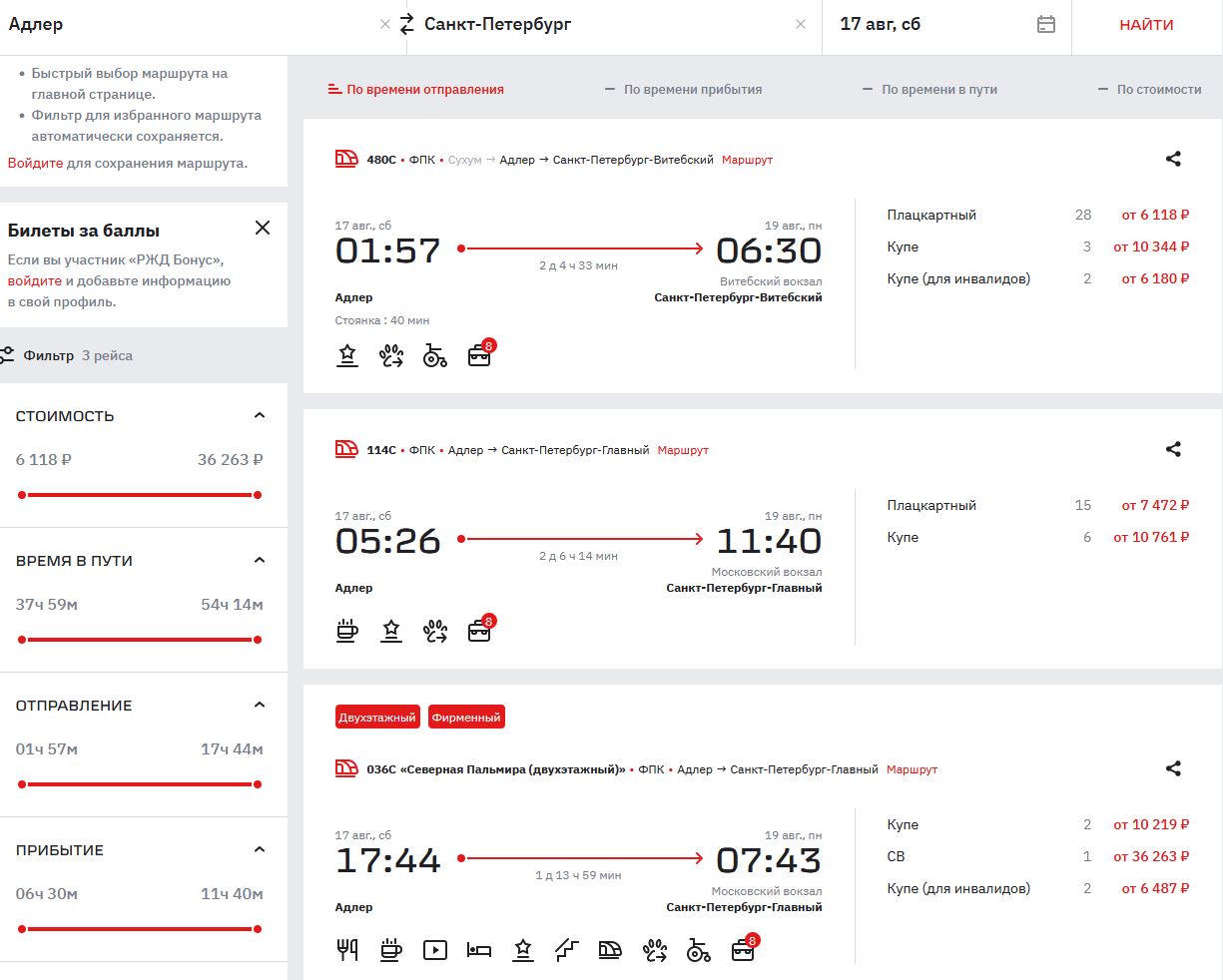1223x980 pixels.
Task: Collapse the Время в пути filter section
Action: [x=260, y=560]
